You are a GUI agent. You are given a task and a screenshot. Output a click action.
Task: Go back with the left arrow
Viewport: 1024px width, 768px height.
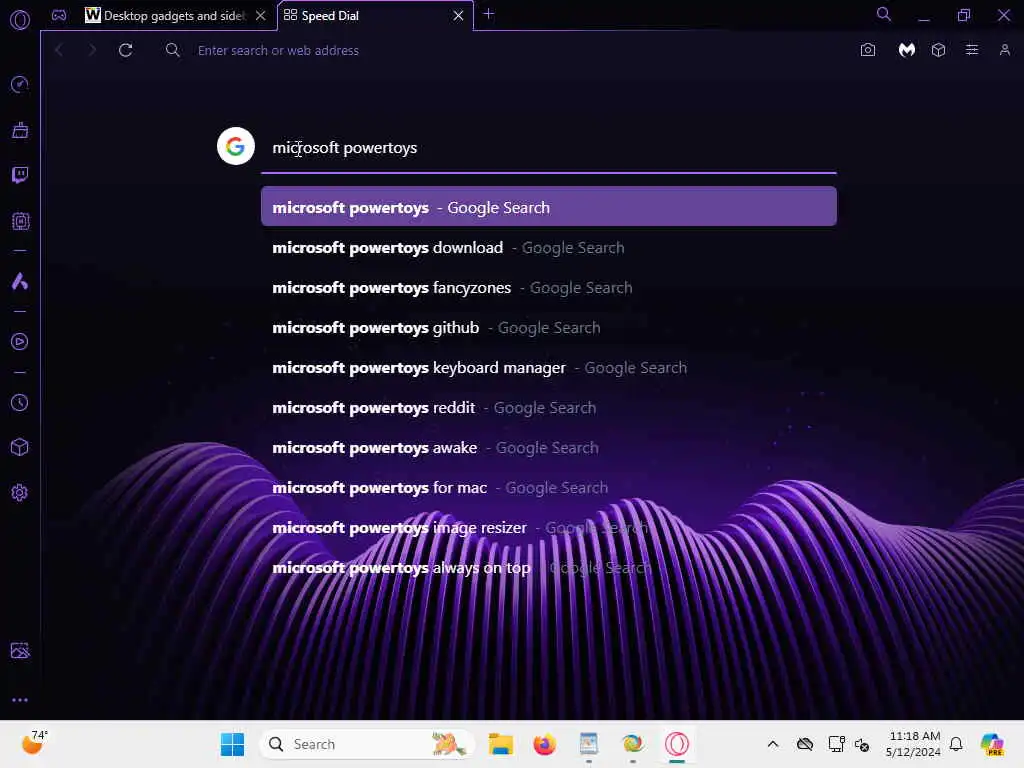point(59,50)
